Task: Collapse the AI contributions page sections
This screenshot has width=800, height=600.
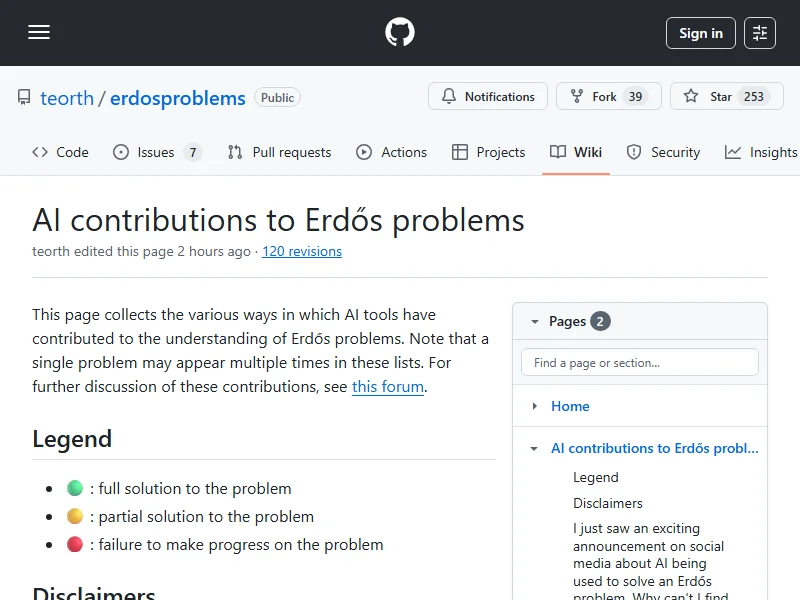Action: pyautogui.click(x=535, y=449)
